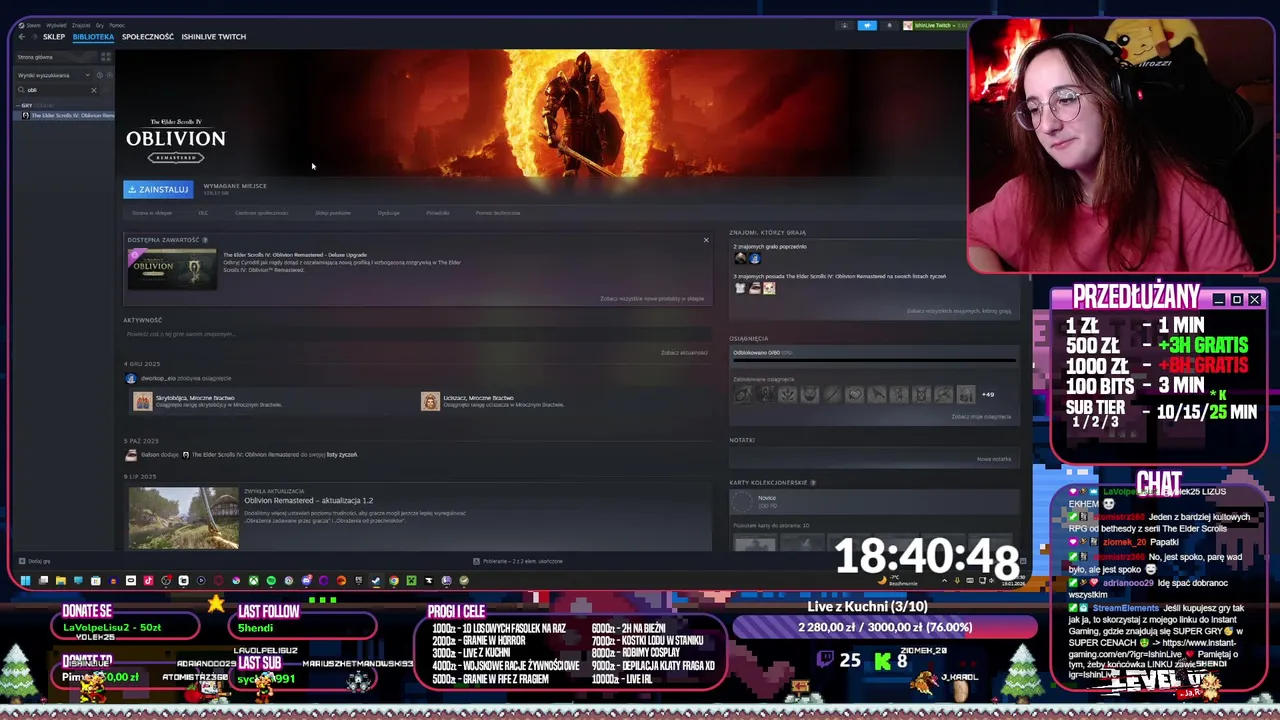The height and width of the screenshot is (720, 1280).
Task: Open the Poradniki link
Action: [438, 213]
